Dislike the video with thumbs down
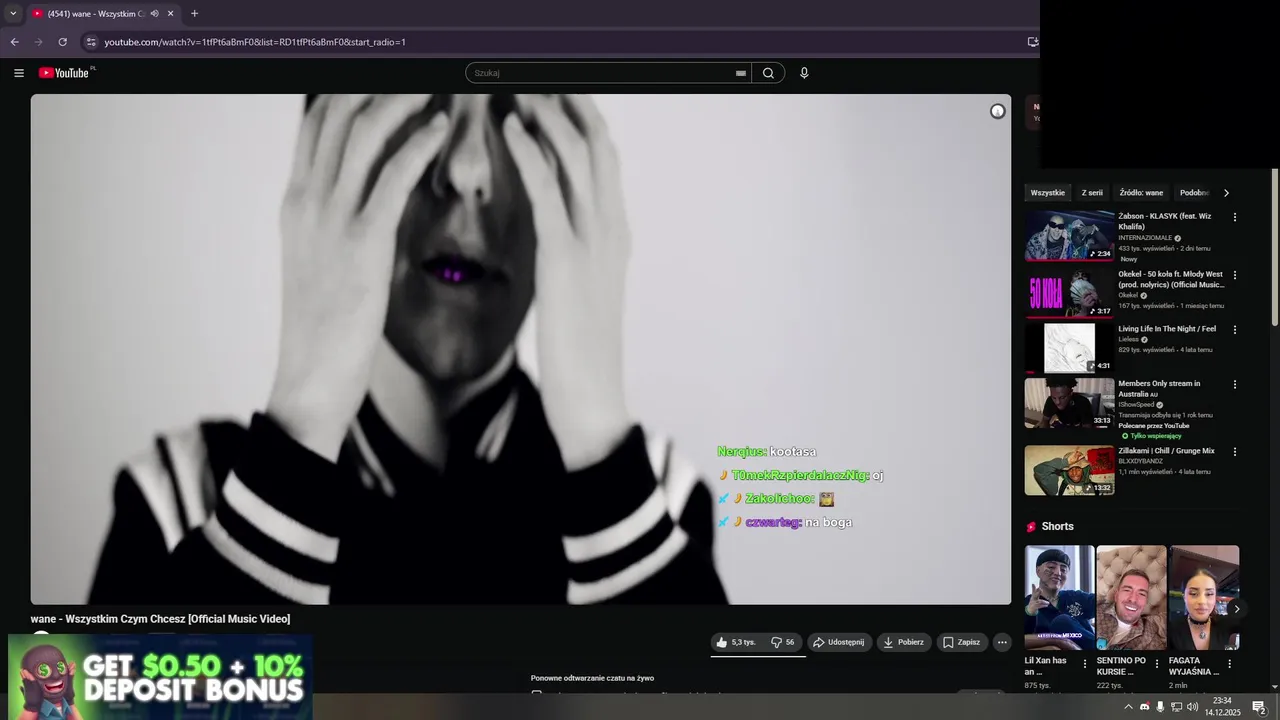Screen dimensions: 1280x720 click(782, 642)
